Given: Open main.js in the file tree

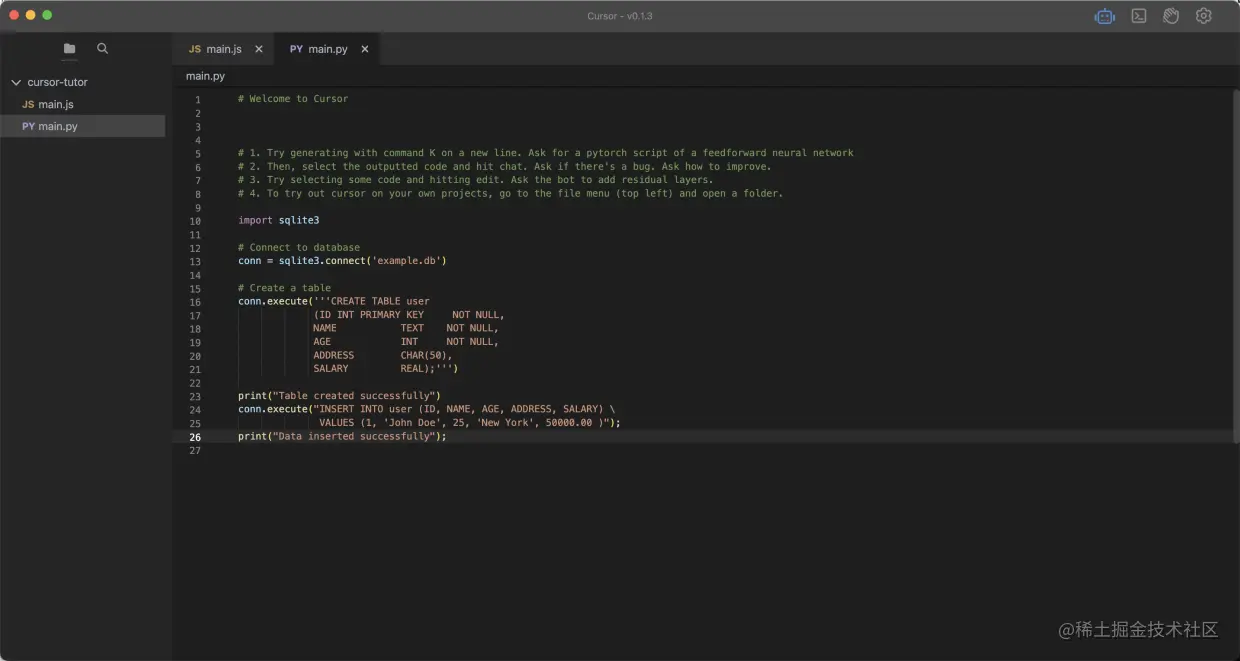Looking at the screenshot, I should (56, 104).
